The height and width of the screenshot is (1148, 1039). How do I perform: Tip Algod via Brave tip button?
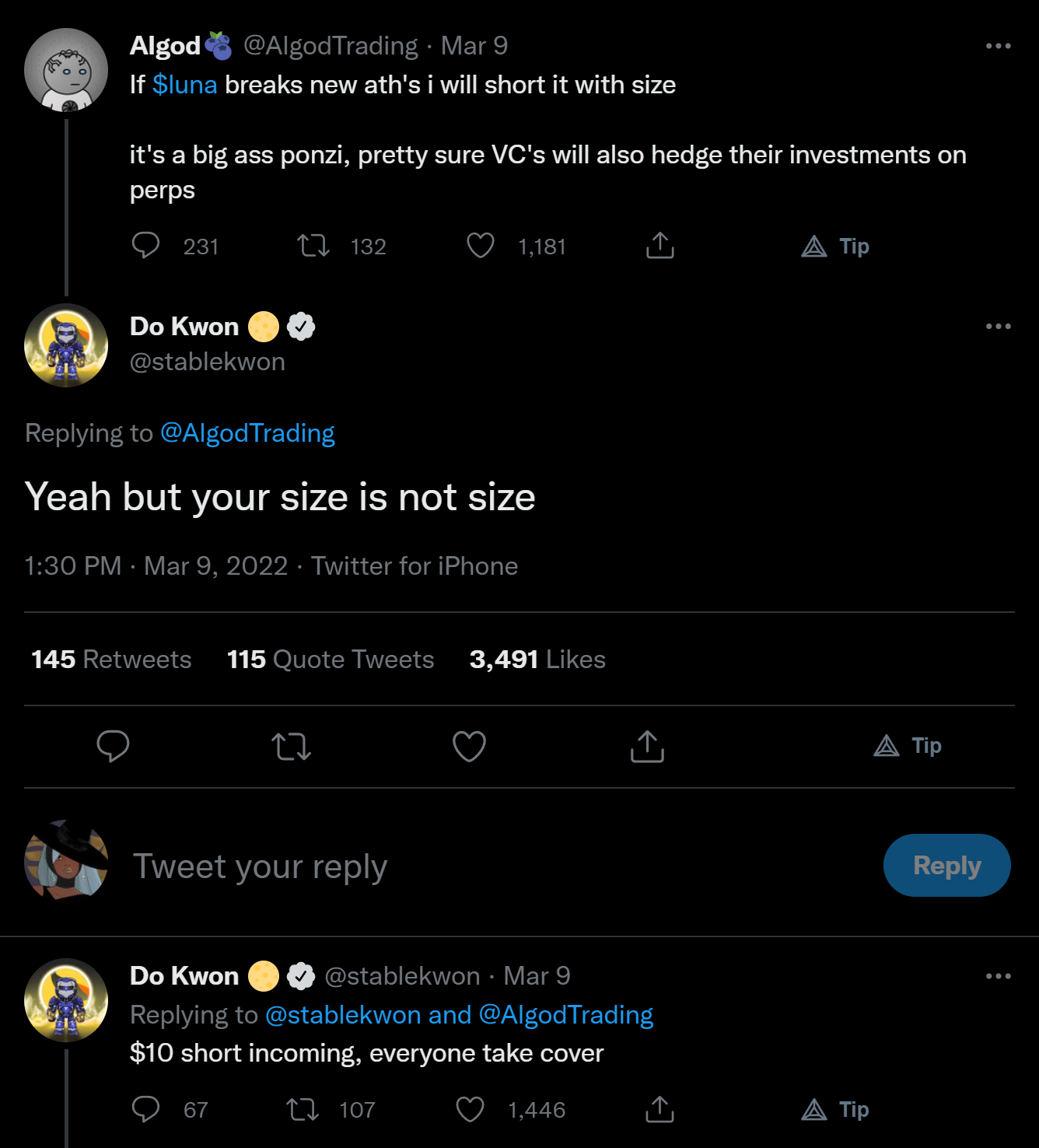pyautogui.click(x=835, y=247)
